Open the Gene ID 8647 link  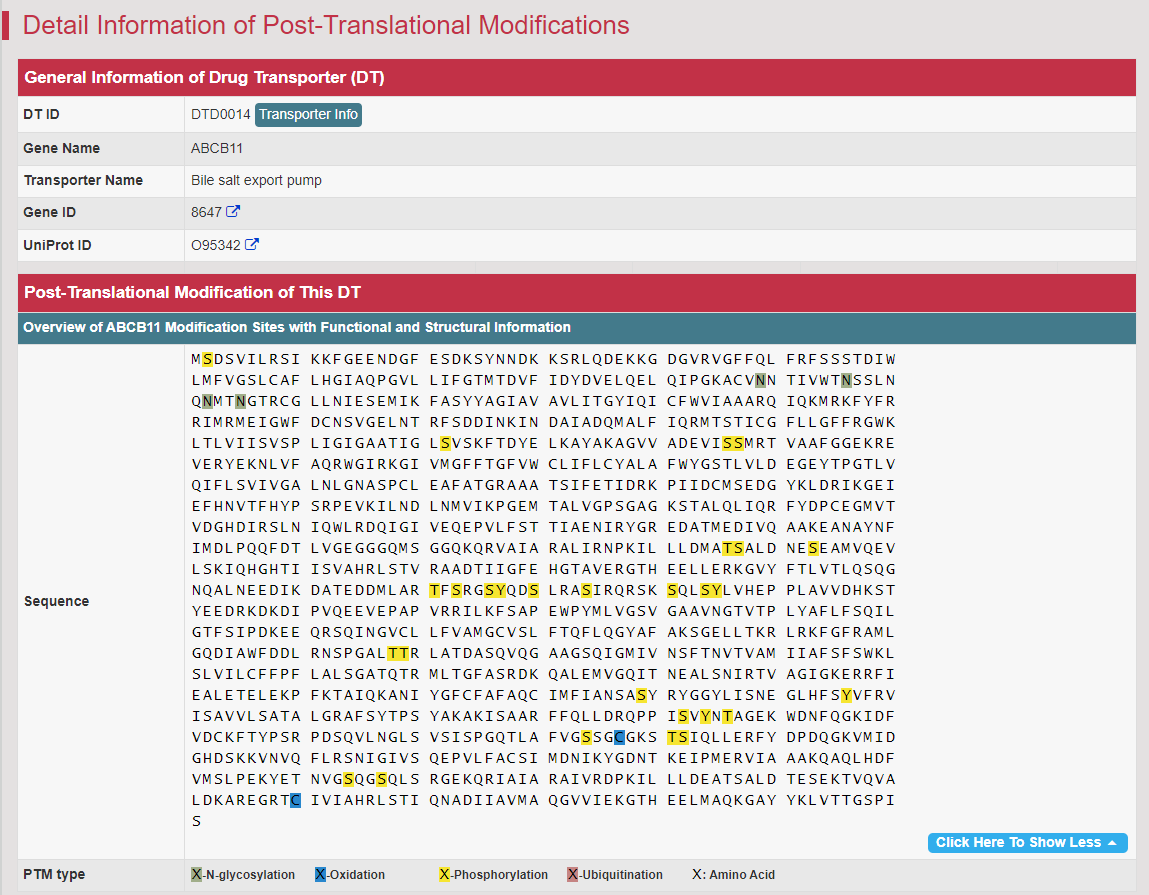click(206, 212)
